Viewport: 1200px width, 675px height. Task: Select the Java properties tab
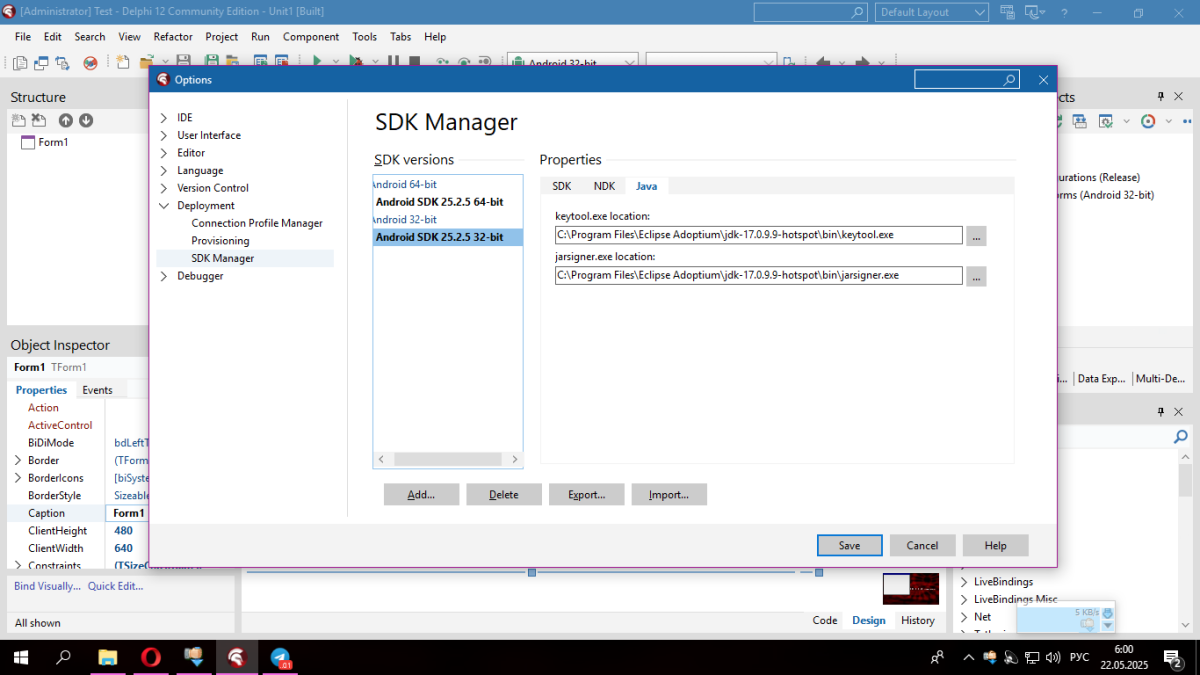tap(647, 186)
